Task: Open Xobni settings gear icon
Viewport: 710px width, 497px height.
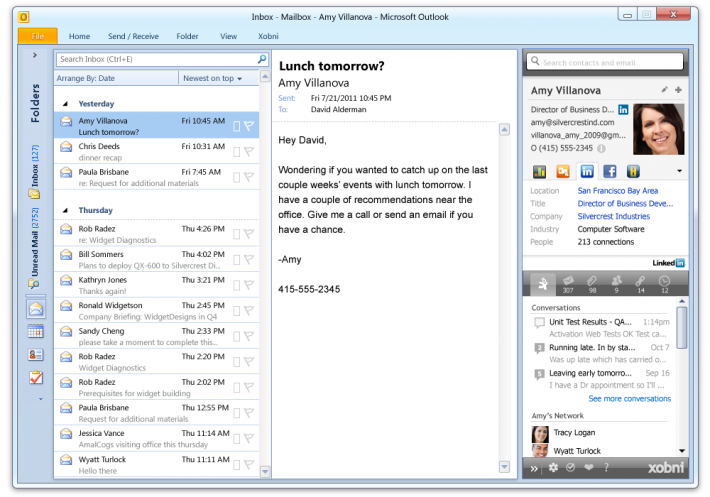Action: click(x=553, y=468)
